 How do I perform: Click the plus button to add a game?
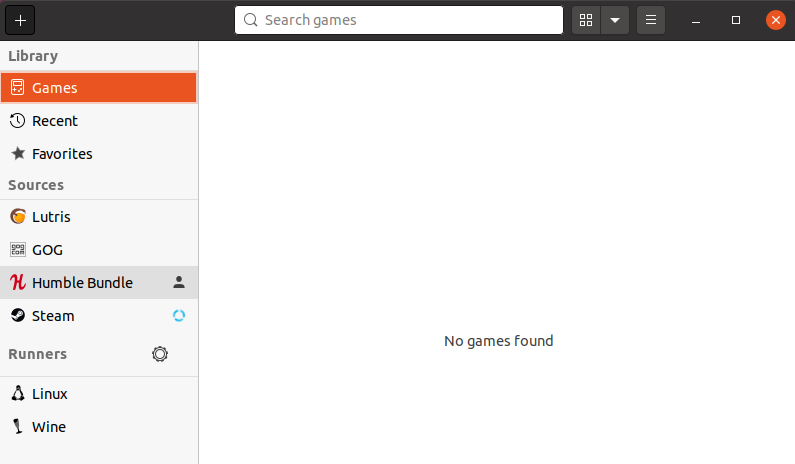20,20
